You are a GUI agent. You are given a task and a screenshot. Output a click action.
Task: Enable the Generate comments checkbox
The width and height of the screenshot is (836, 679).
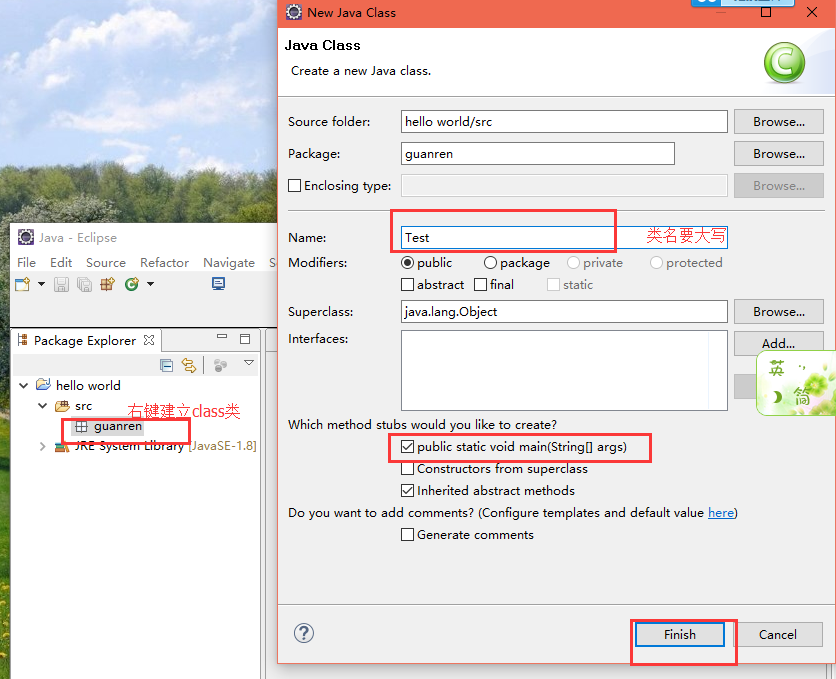(407, 535)
